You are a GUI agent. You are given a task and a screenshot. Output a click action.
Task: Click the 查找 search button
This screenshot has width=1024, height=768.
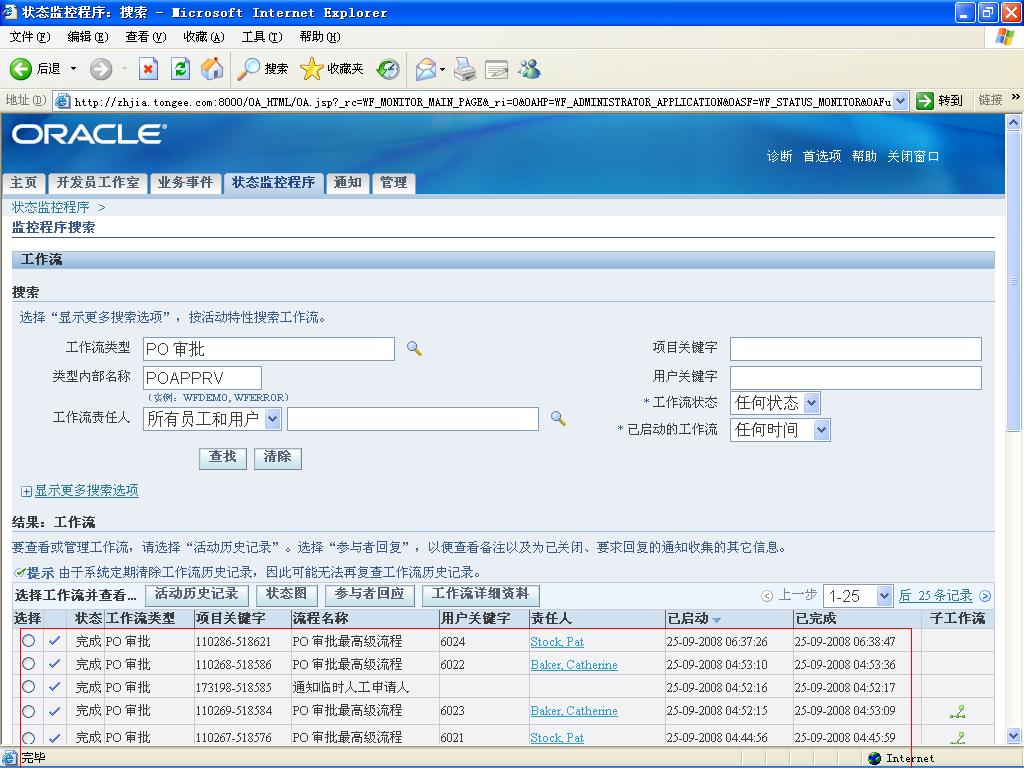click(x=223, y=457)
